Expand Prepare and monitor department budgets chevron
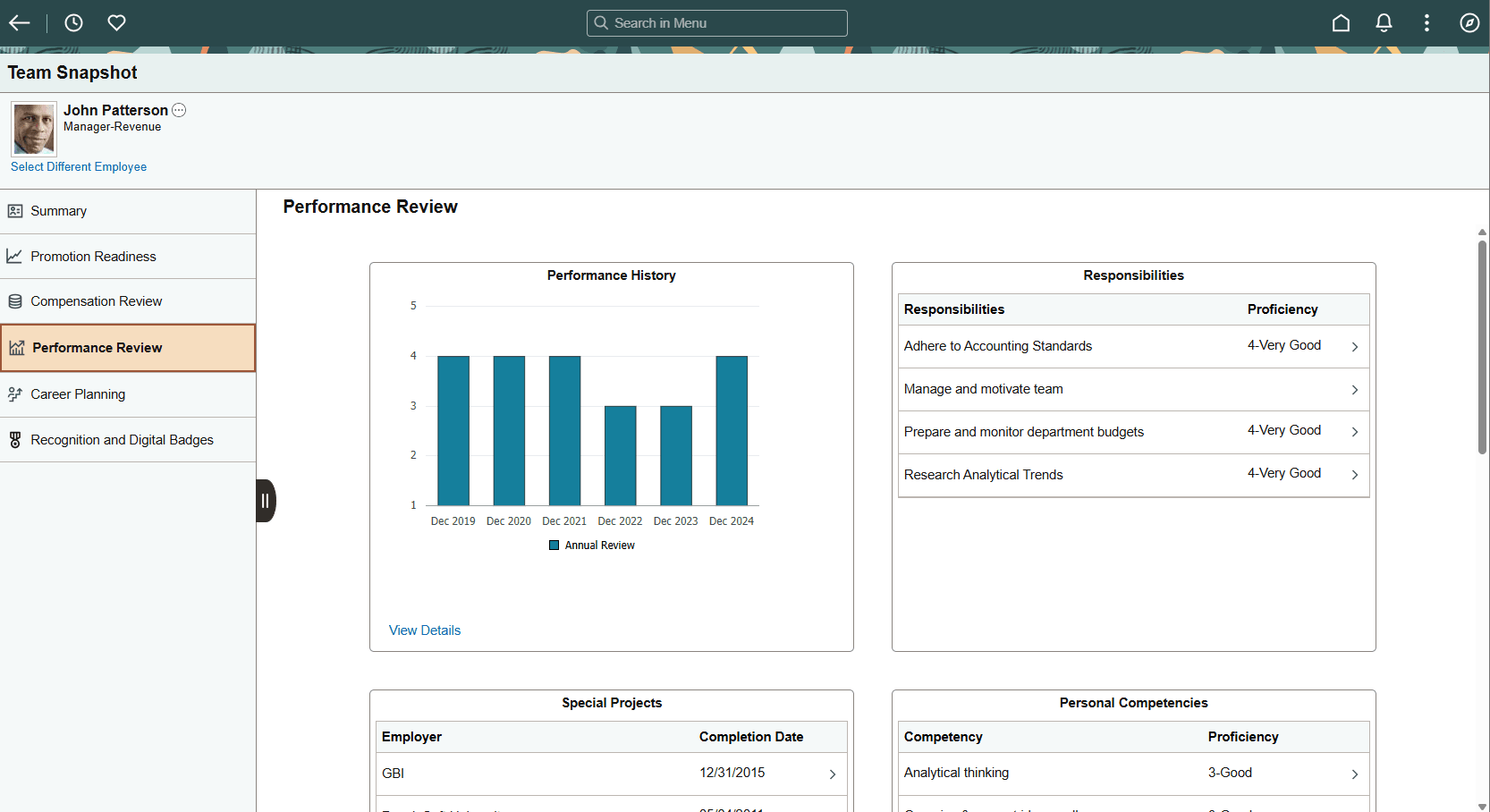This screenshot has height=812, width=1490. click(1355, 432)
